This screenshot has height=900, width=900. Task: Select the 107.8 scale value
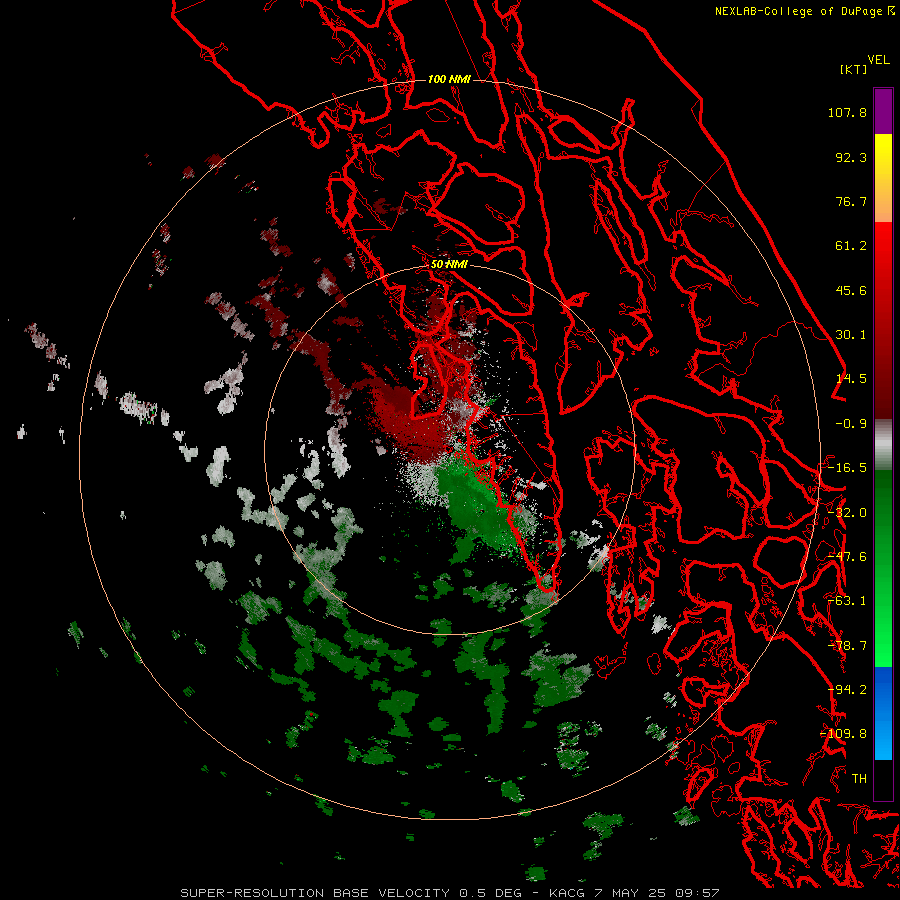coord(847,112)
